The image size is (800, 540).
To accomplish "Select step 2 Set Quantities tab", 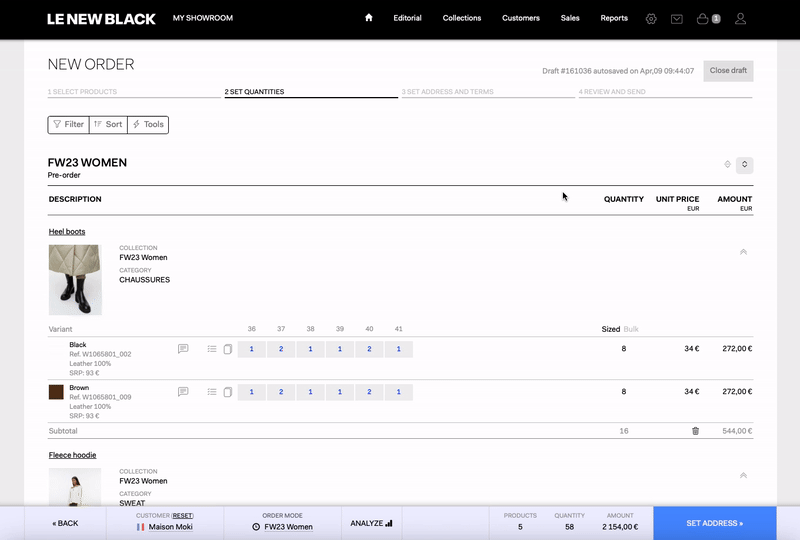I will tap(311, 92).
